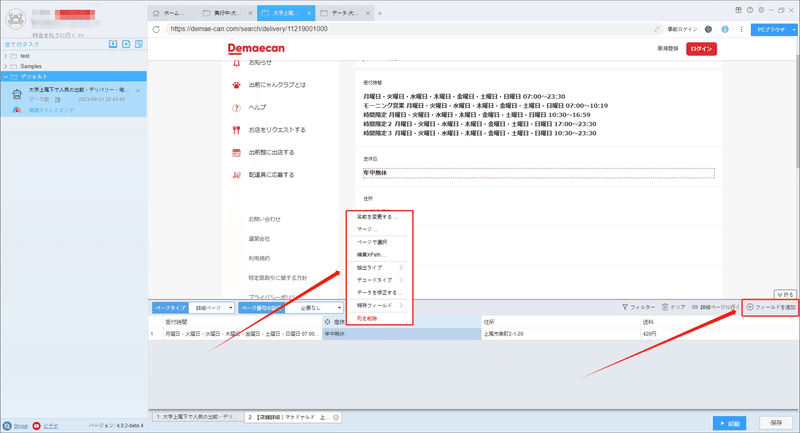
Task: Choose データを修正する in context menu
Action: (379, 293)
